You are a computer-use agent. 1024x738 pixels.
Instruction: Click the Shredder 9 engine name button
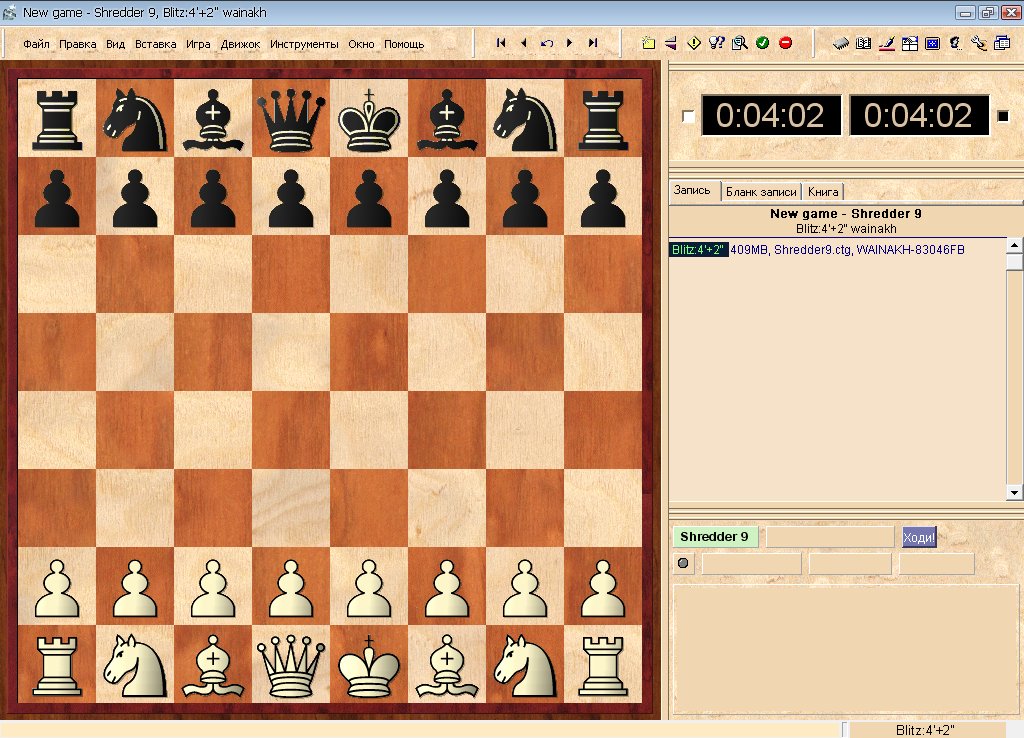(715, 537)
